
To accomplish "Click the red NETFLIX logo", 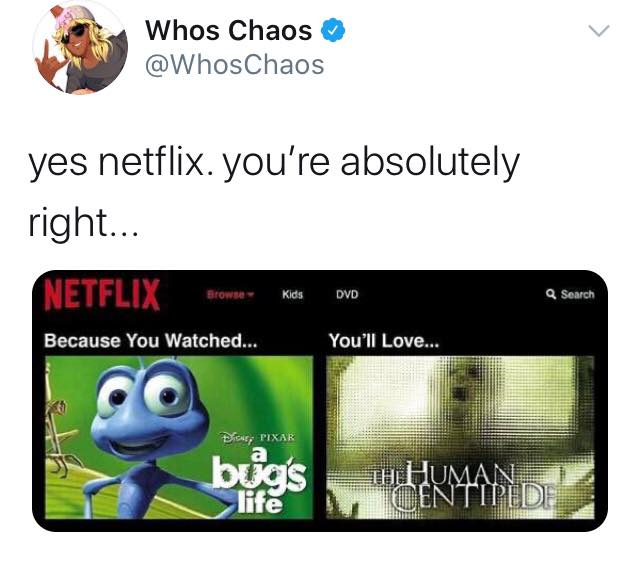I will (102, 294).
